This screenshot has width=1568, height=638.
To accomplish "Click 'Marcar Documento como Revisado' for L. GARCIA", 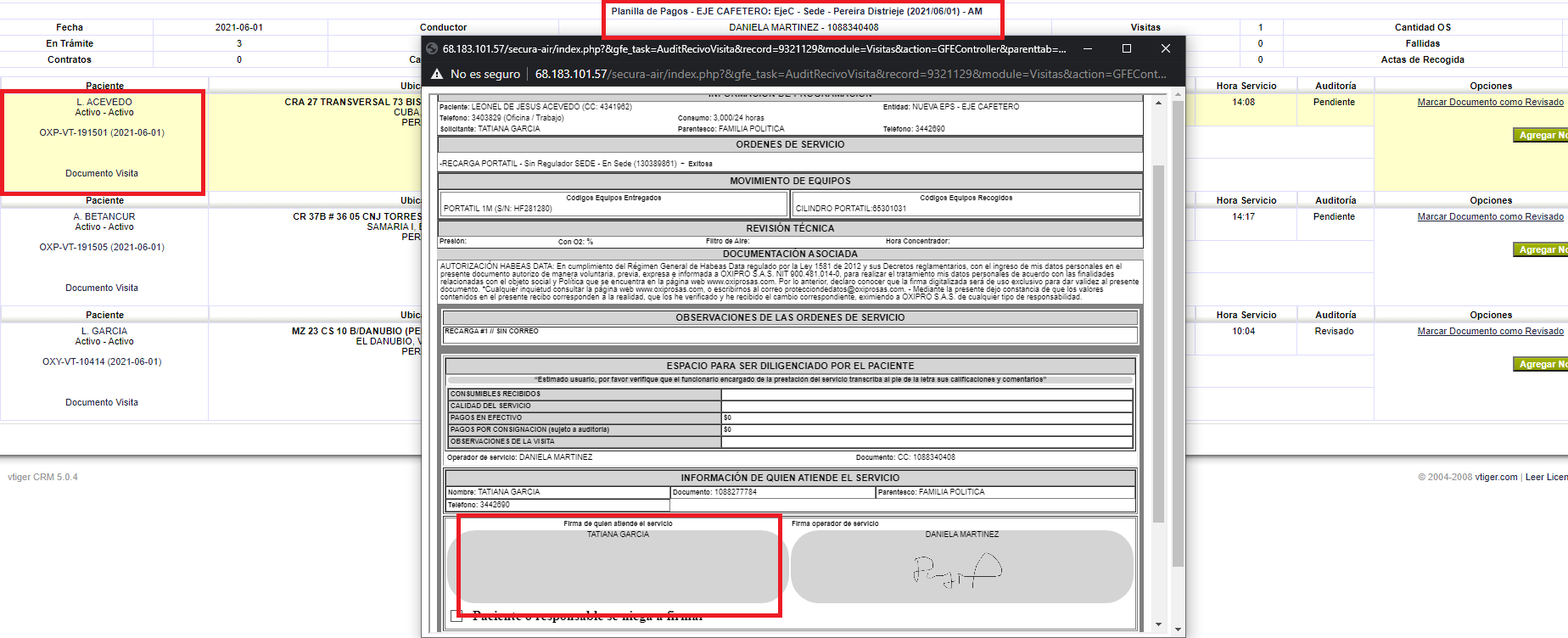I will (x=1490, y=331).
